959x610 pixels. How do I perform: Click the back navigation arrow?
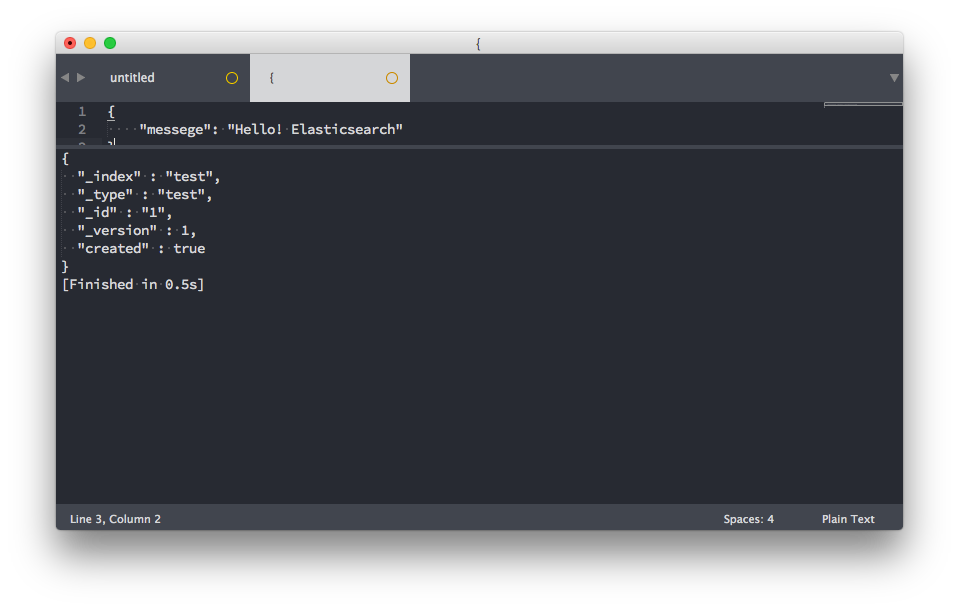pyautogui.click(x=63, y=77)
